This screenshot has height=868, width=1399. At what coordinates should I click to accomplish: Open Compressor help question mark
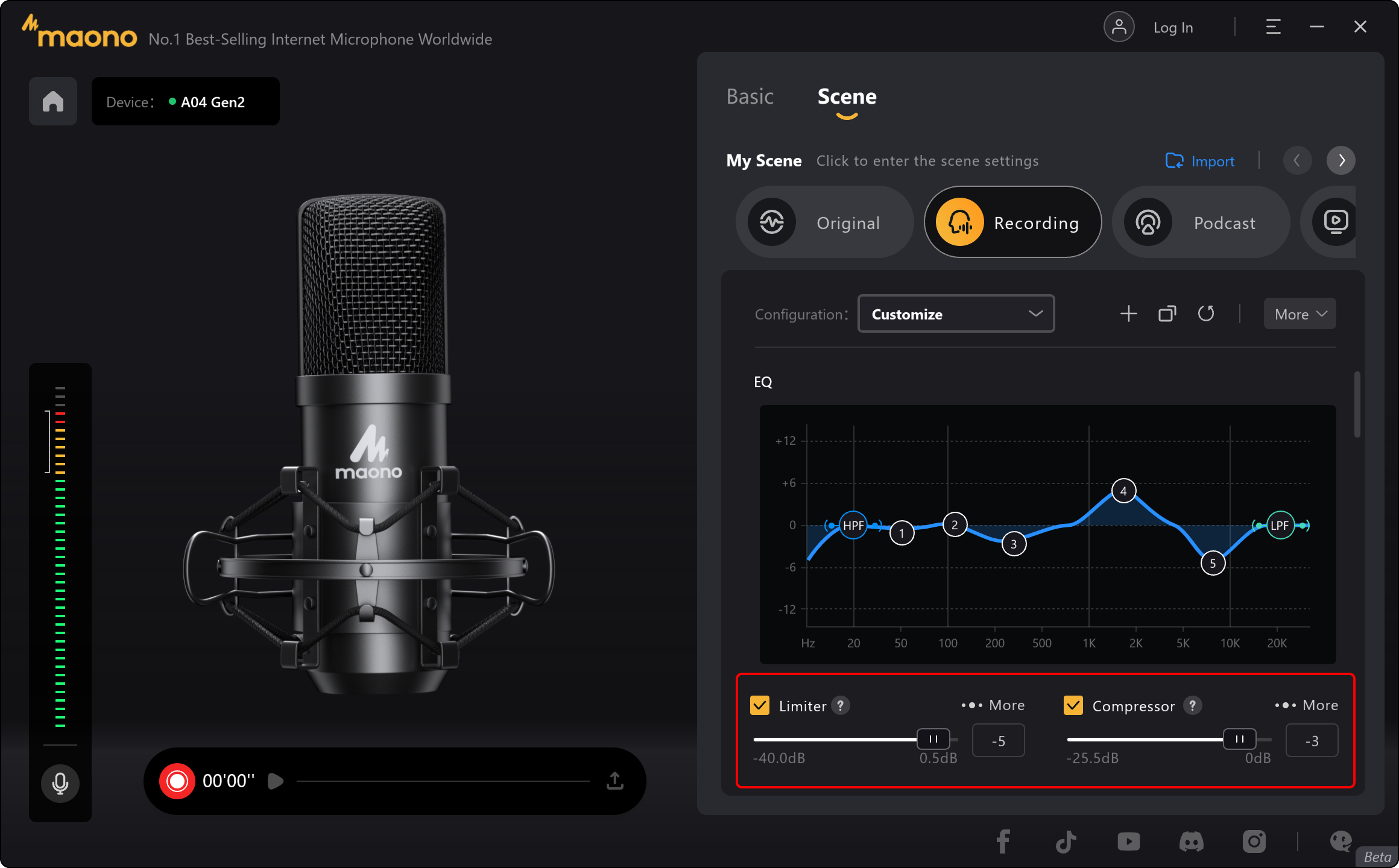coord(1192,705)
